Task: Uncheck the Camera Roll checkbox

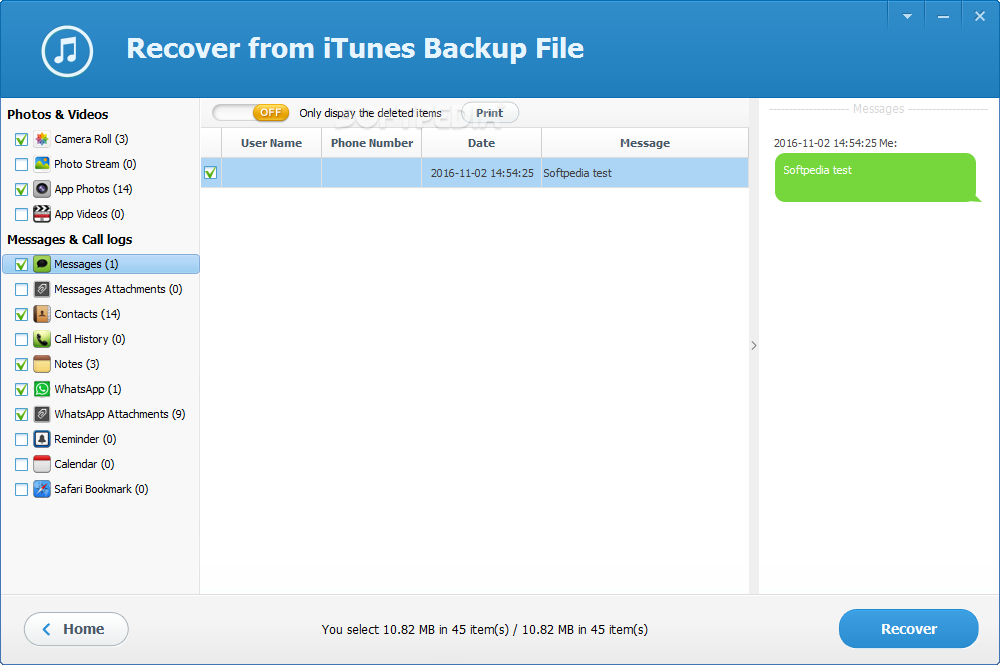Action: (x=21, y=140)
